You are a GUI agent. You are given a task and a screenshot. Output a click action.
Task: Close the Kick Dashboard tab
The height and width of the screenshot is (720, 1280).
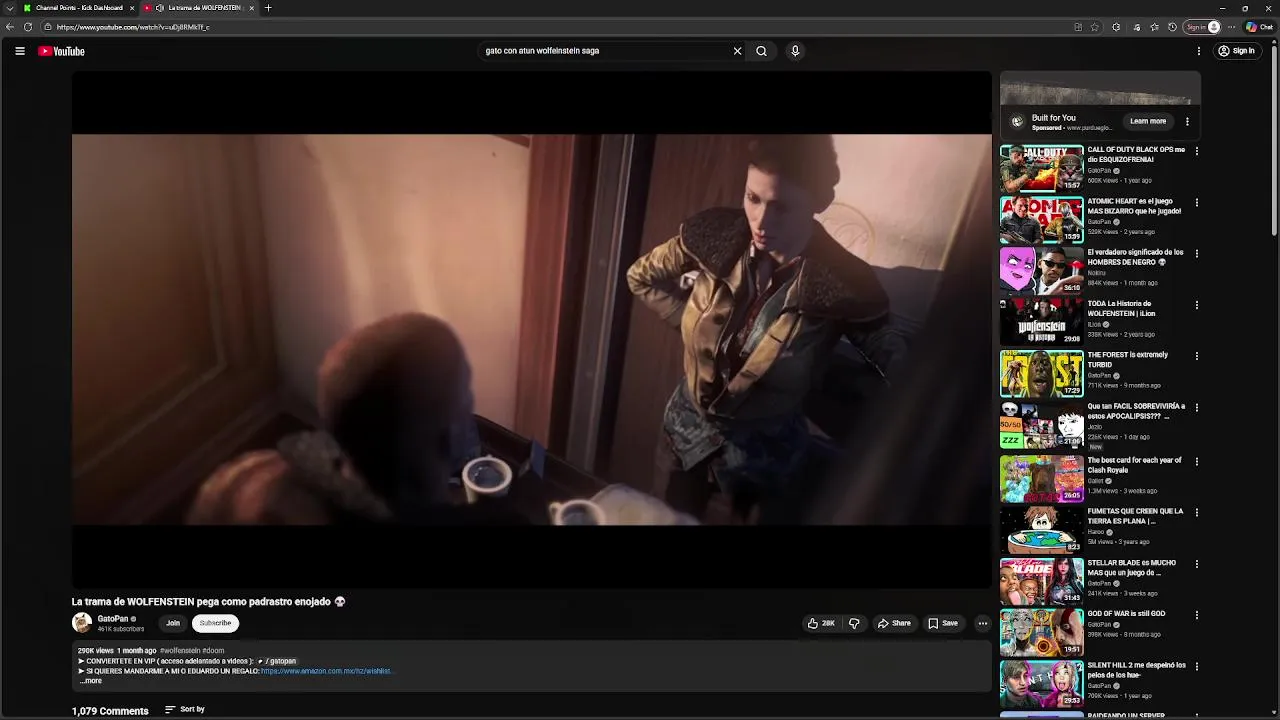[x=131, y=8]
